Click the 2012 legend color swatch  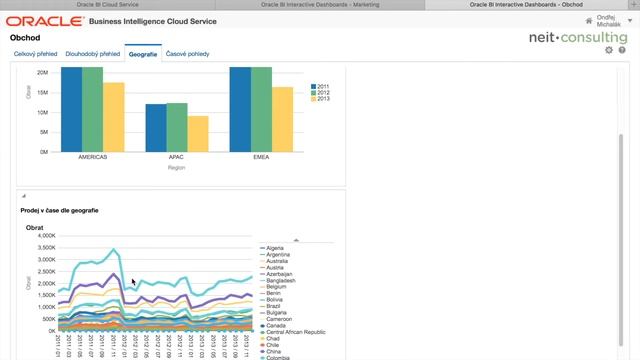point(313,93)
